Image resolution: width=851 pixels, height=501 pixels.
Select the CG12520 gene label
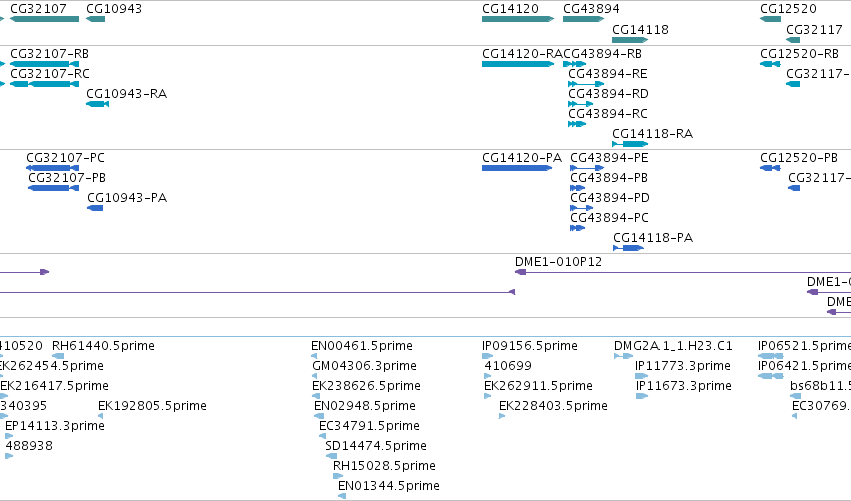click(788, 9)
